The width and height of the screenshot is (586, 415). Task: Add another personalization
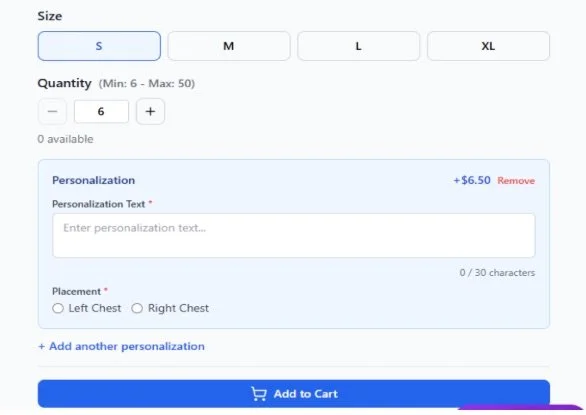click(121, 346)
